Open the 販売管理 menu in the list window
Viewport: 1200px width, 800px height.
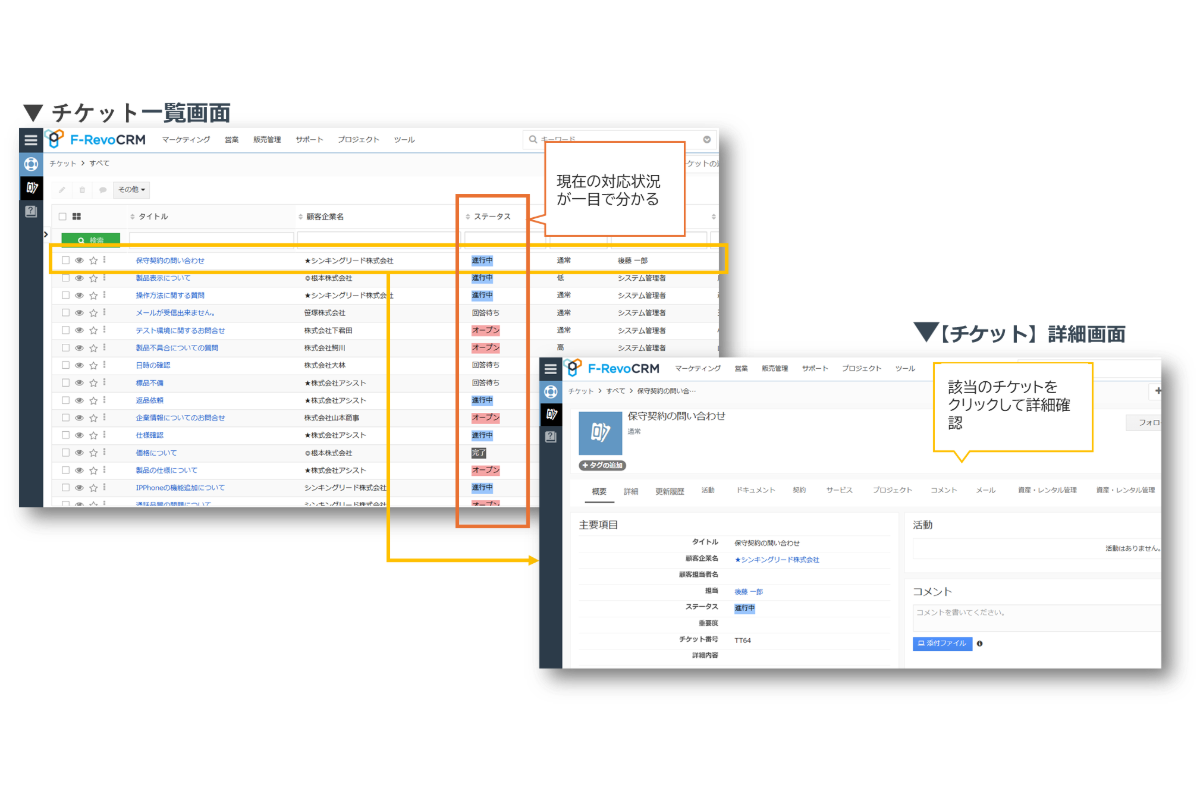267,140
